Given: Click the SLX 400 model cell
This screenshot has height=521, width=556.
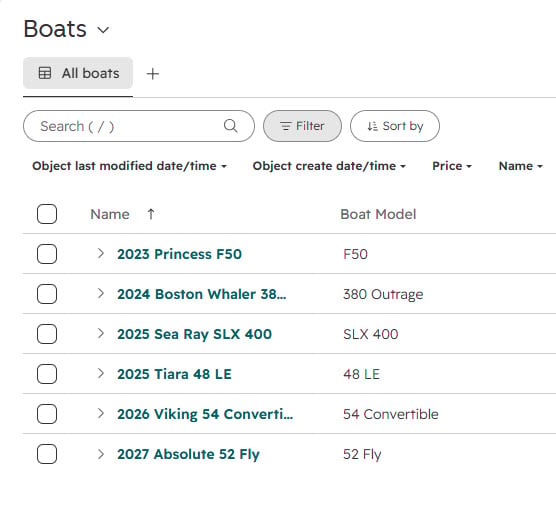Looking at the screenshot, I should (x=371, y=334).
